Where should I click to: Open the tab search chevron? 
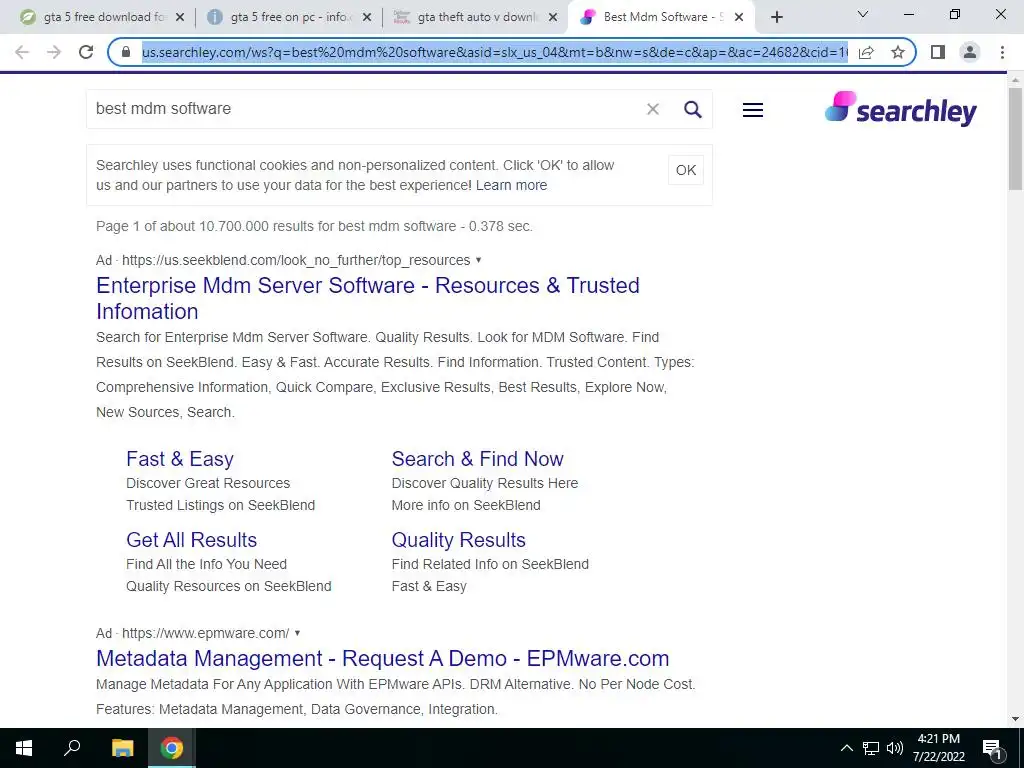pos(863,14)
